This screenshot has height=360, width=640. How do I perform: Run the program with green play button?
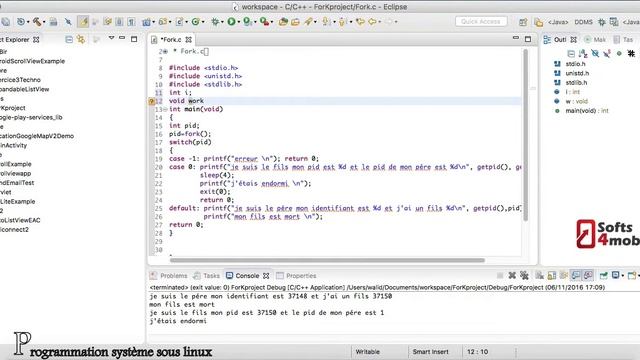[231, 22]
